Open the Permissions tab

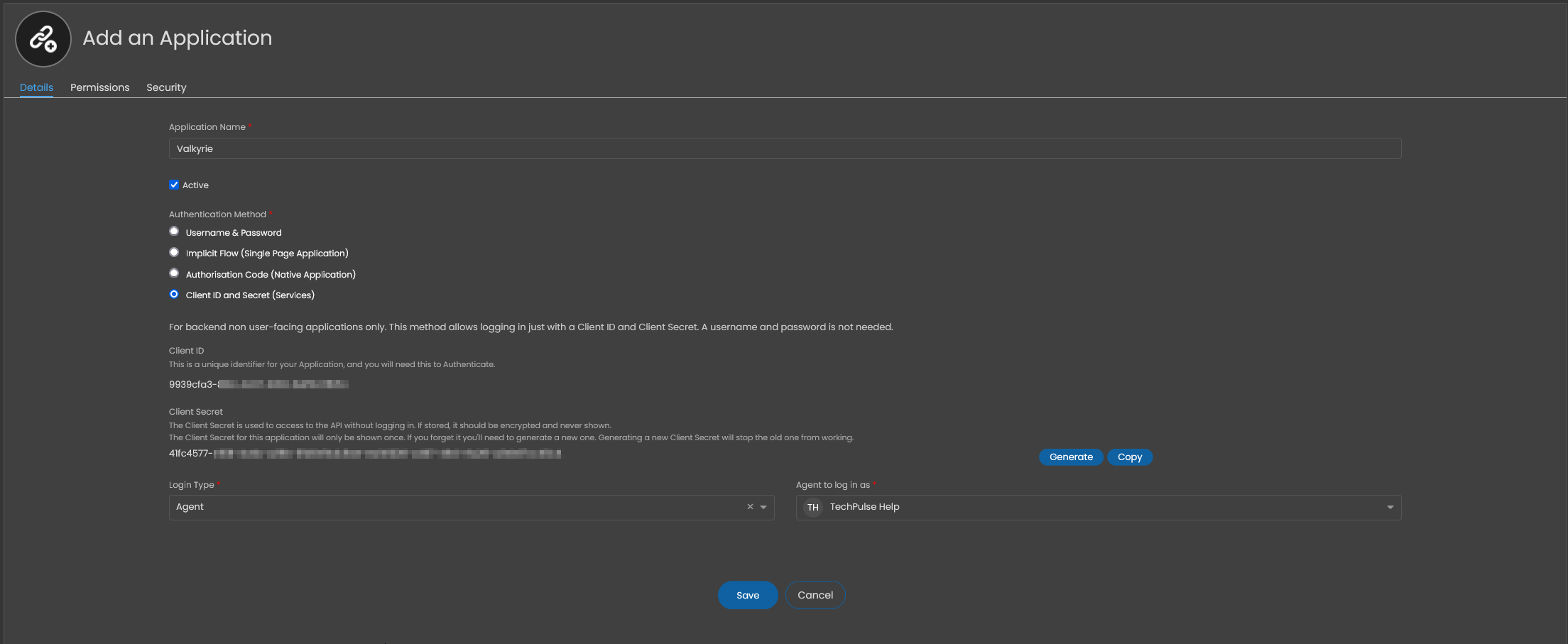(100, 87)
